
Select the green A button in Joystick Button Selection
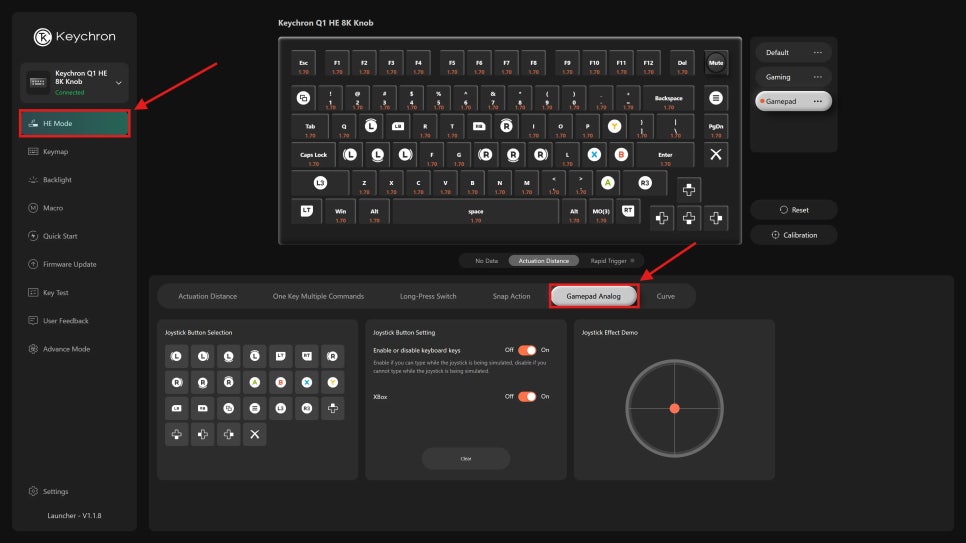[254, 382]
